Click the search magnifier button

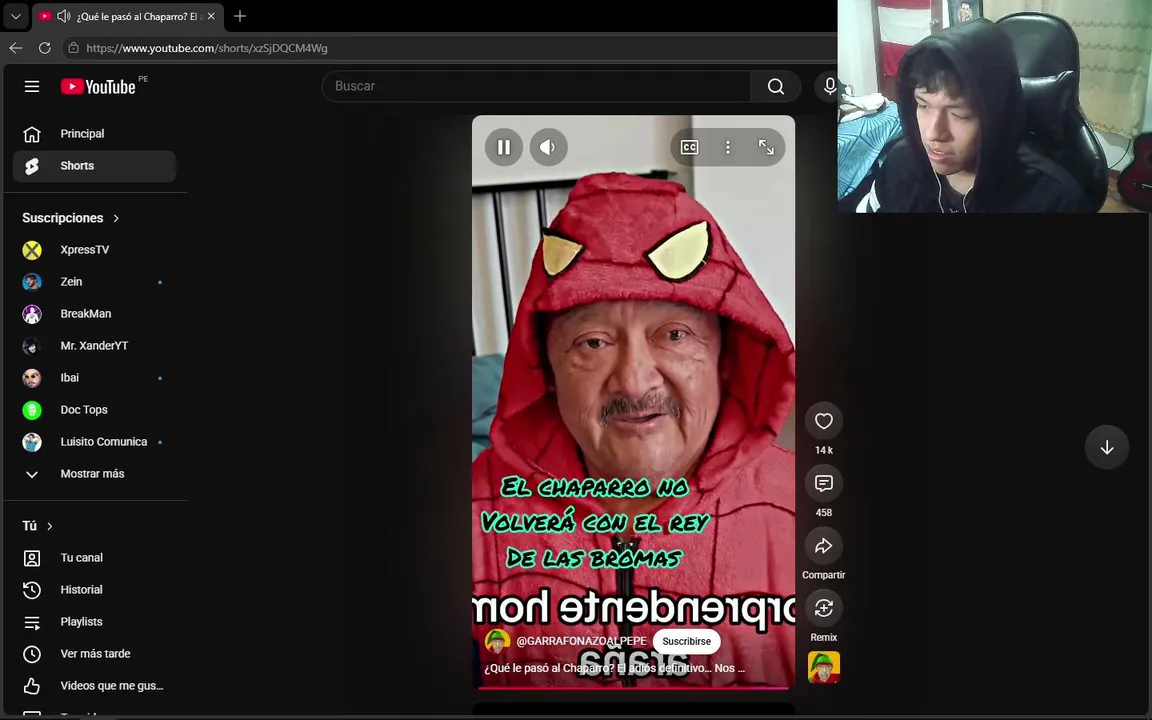click(x=775, y=86)
